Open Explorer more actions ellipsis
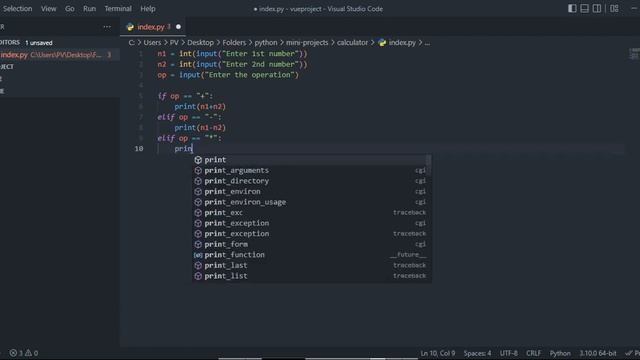Viewport: 640px width, 360px height. pyautogui.click(x=107, y=27)
